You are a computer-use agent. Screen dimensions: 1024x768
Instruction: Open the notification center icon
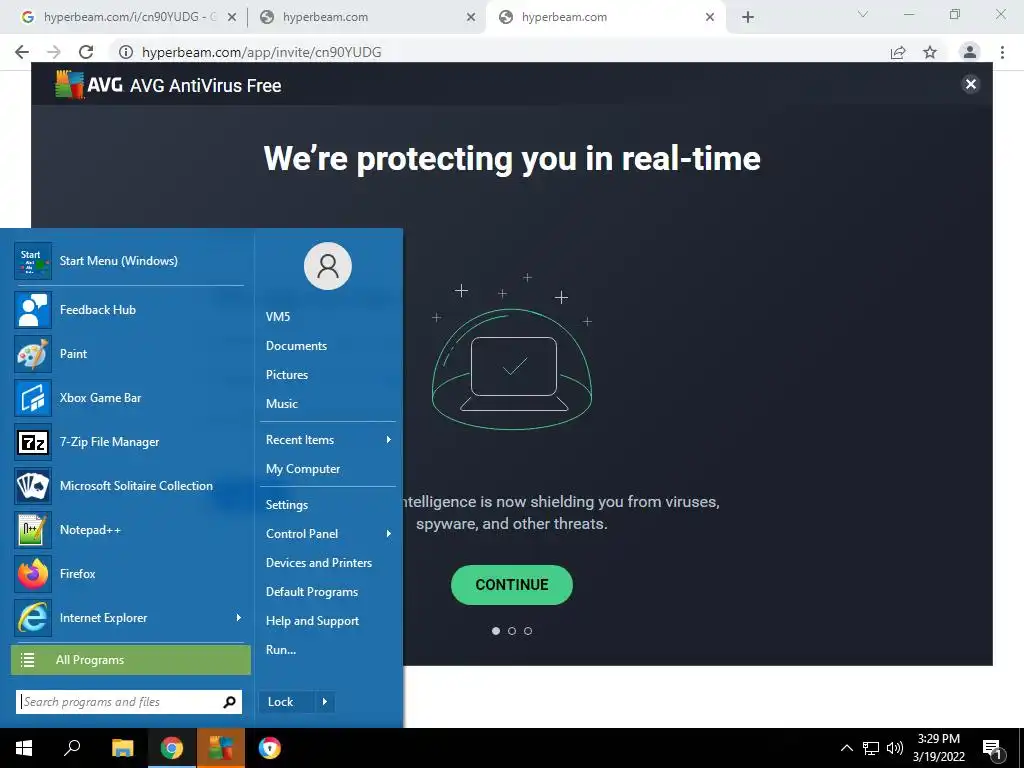click(993, 749)
